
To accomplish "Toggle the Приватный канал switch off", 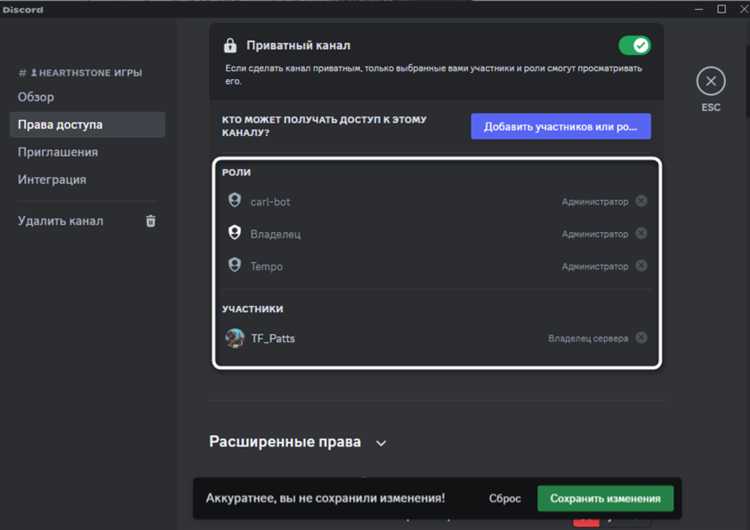I will (634, 45).
